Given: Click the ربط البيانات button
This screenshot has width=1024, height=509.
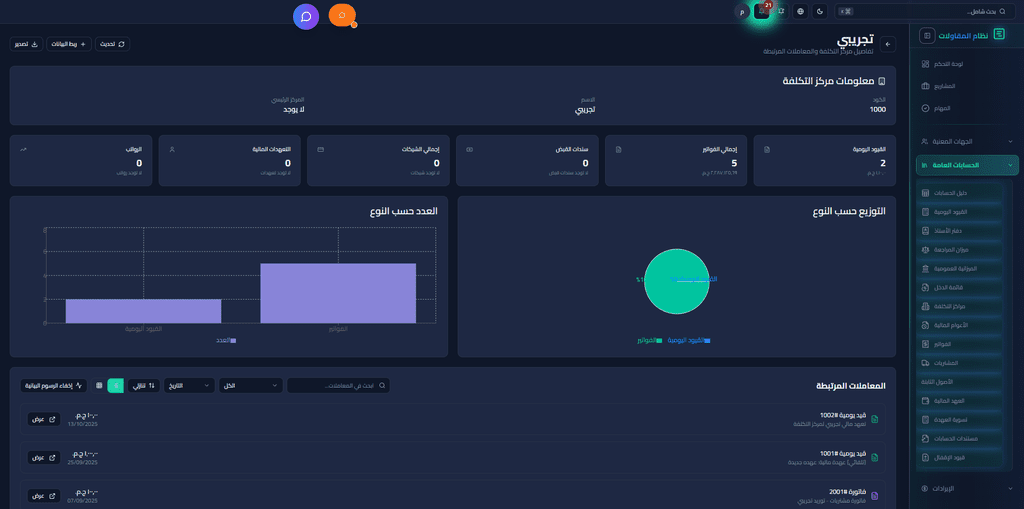Looking at the screenshot, I should 69,44.
